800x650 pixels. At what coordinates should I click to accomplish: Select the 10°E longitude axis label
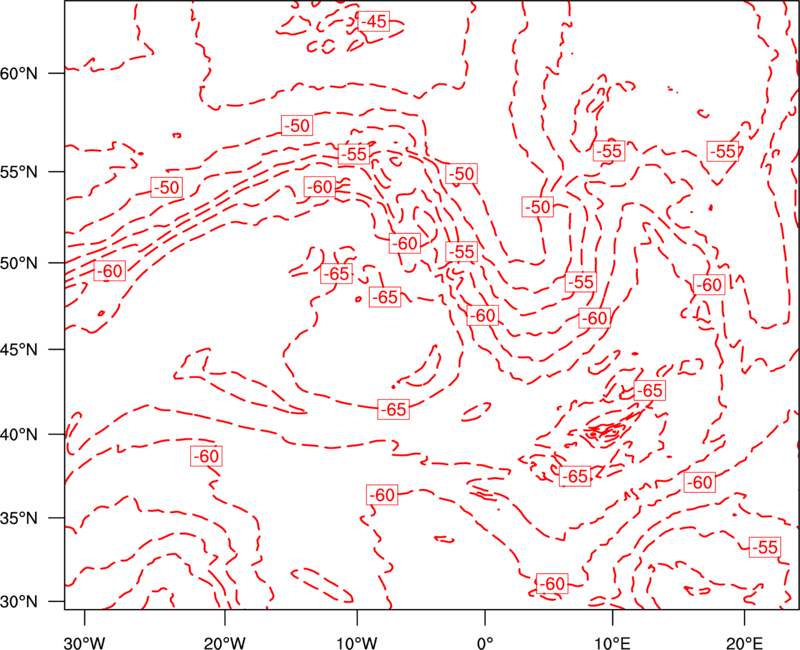click(612, 642)
